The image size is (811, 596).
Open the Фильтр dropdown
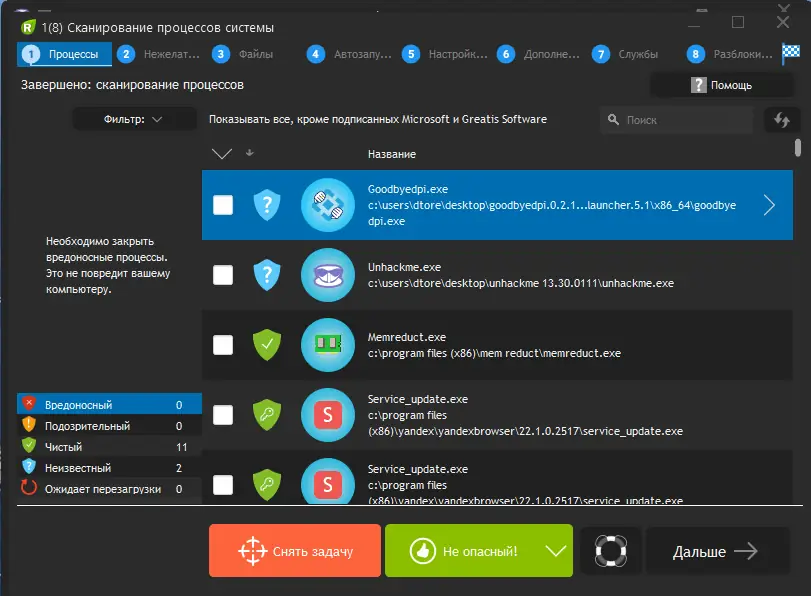pos(134,119)
